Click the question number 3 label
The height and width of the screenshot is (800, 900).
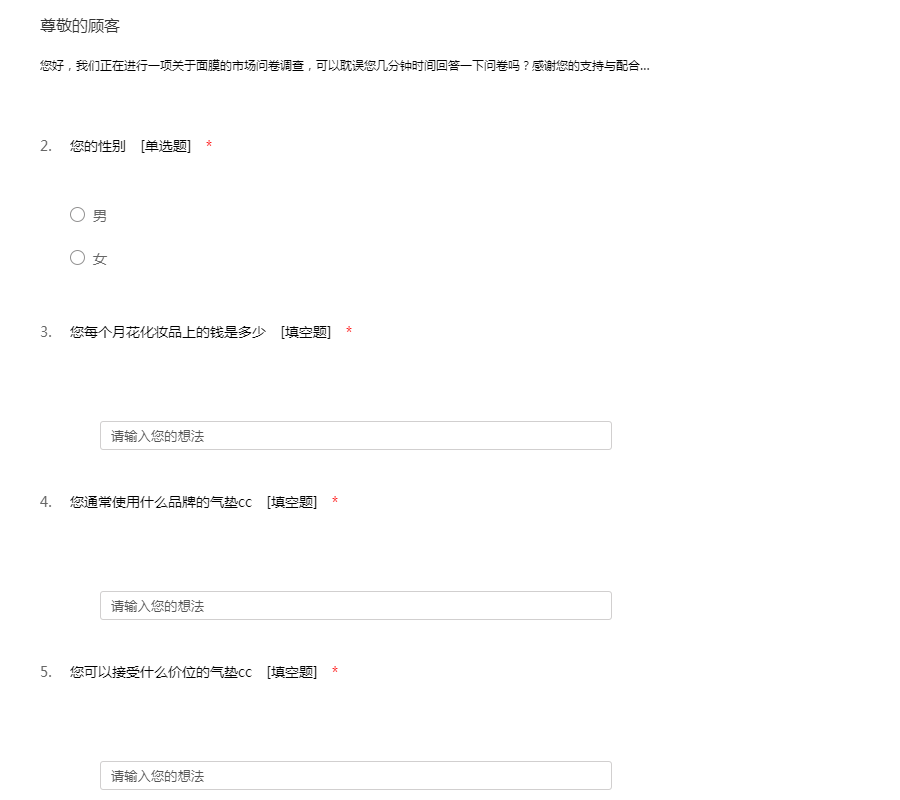point(46,332)
